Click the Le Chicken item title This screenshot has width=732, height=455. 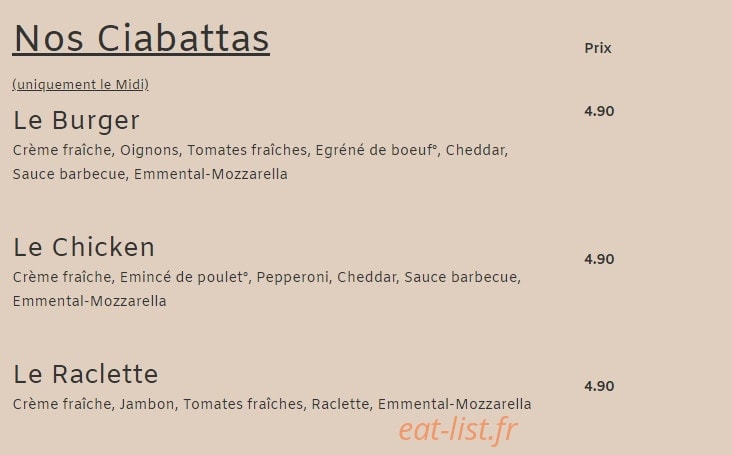click(x=84, y=247)
